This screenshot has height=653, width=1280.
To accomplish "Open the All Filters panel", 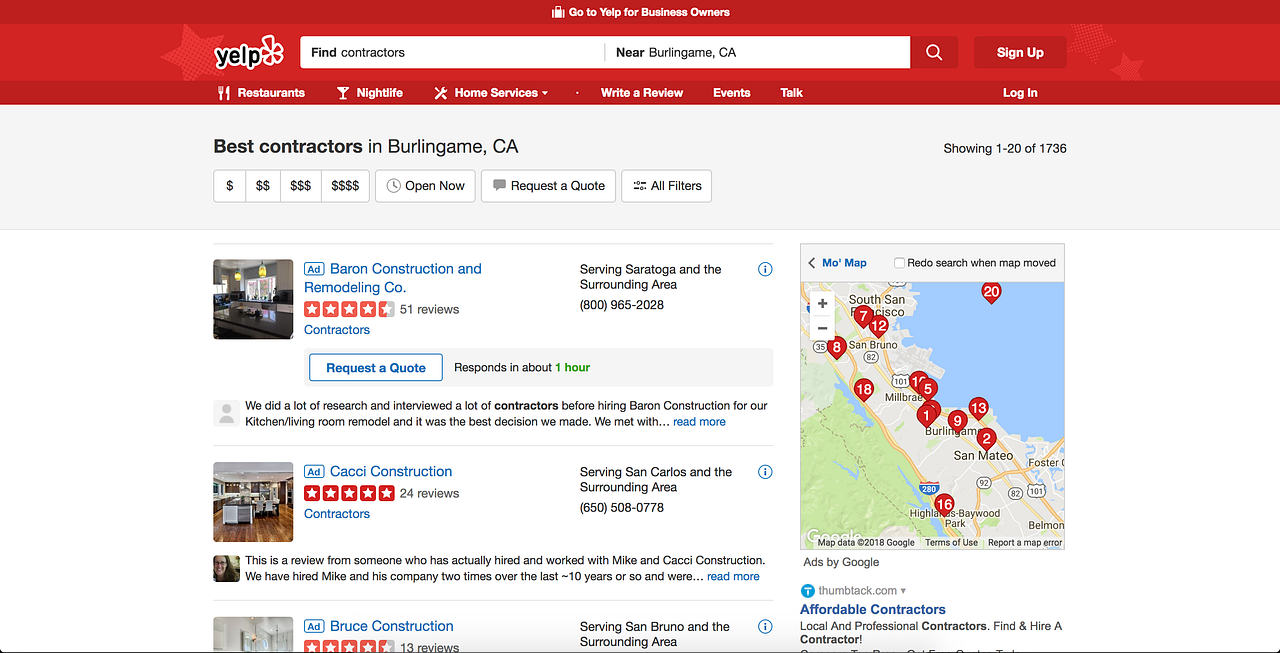I will point(666,186).
